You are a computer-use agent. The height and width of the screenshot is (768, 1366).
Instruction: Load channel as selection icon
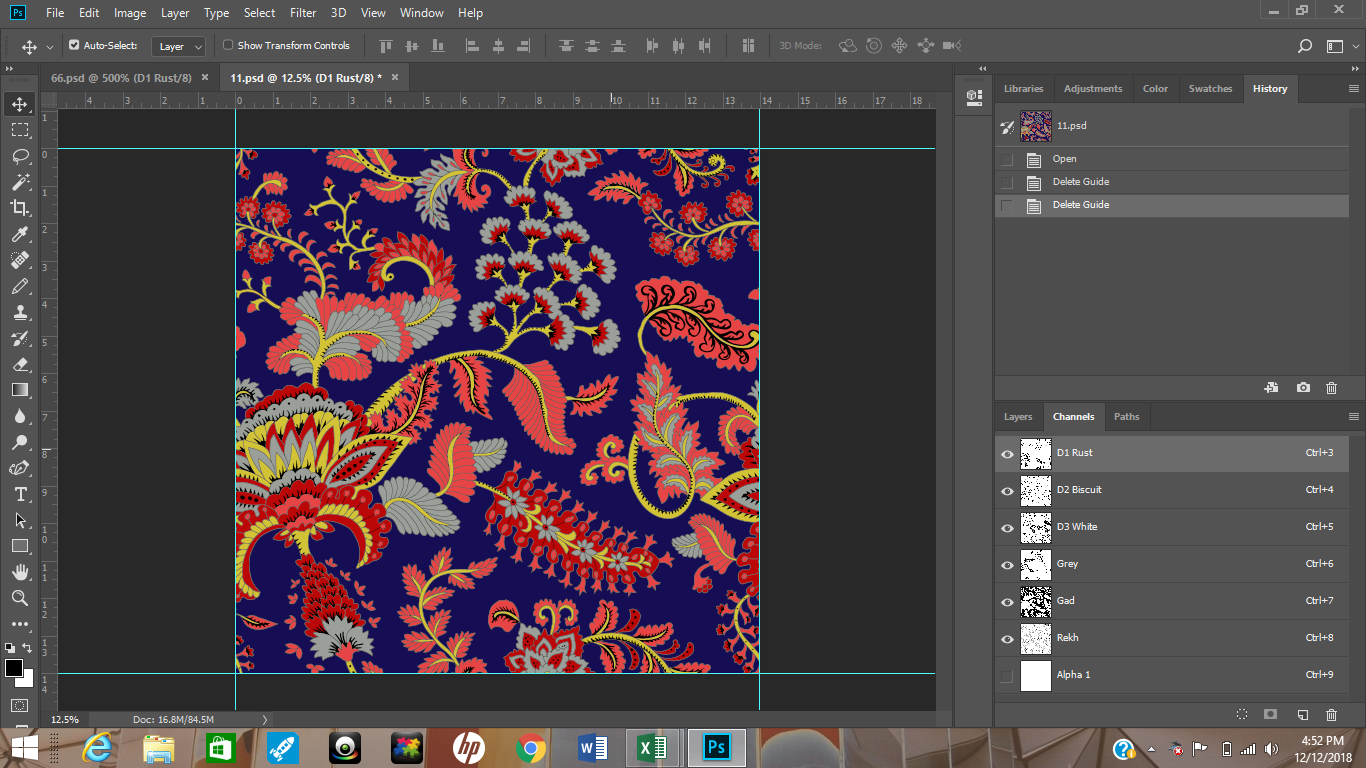click(x=1241, y=715)
